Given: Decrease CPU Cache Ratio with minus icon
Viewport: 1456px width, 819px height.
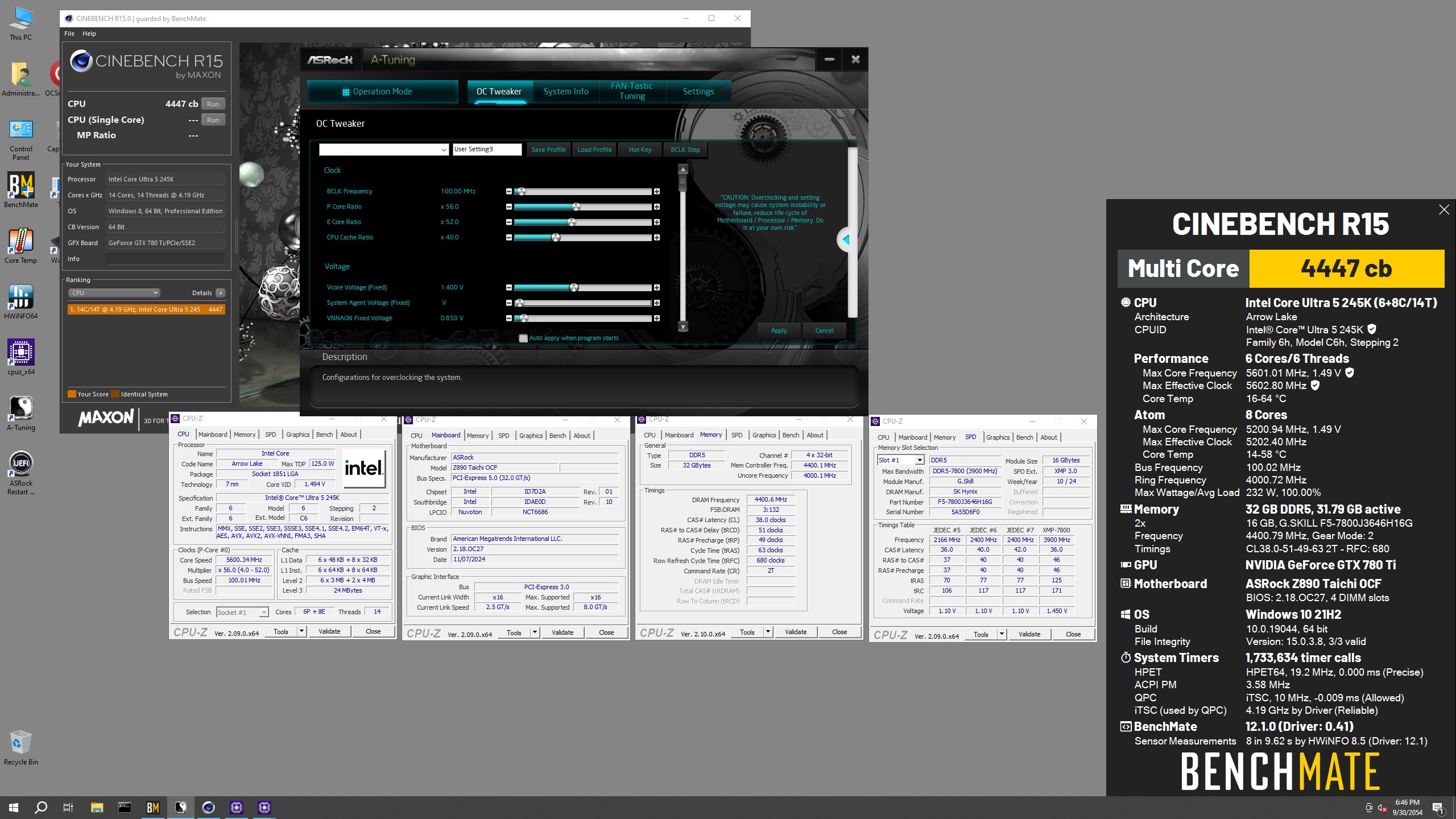Looking at the screenshot, I should (509, 238).
